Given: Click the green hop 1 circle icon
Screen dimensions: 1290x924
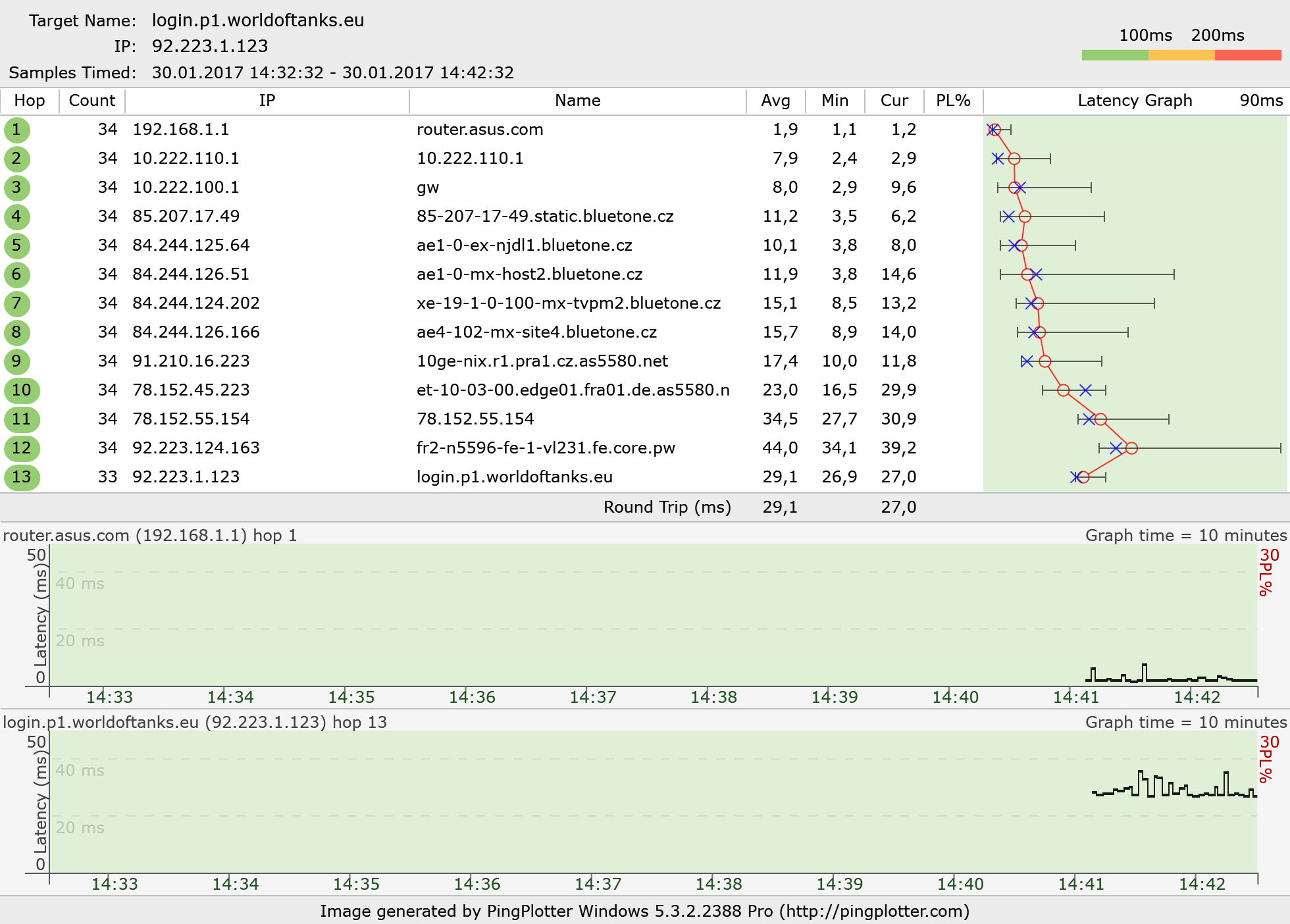Looking at the screenshot, I should point(16,130).
